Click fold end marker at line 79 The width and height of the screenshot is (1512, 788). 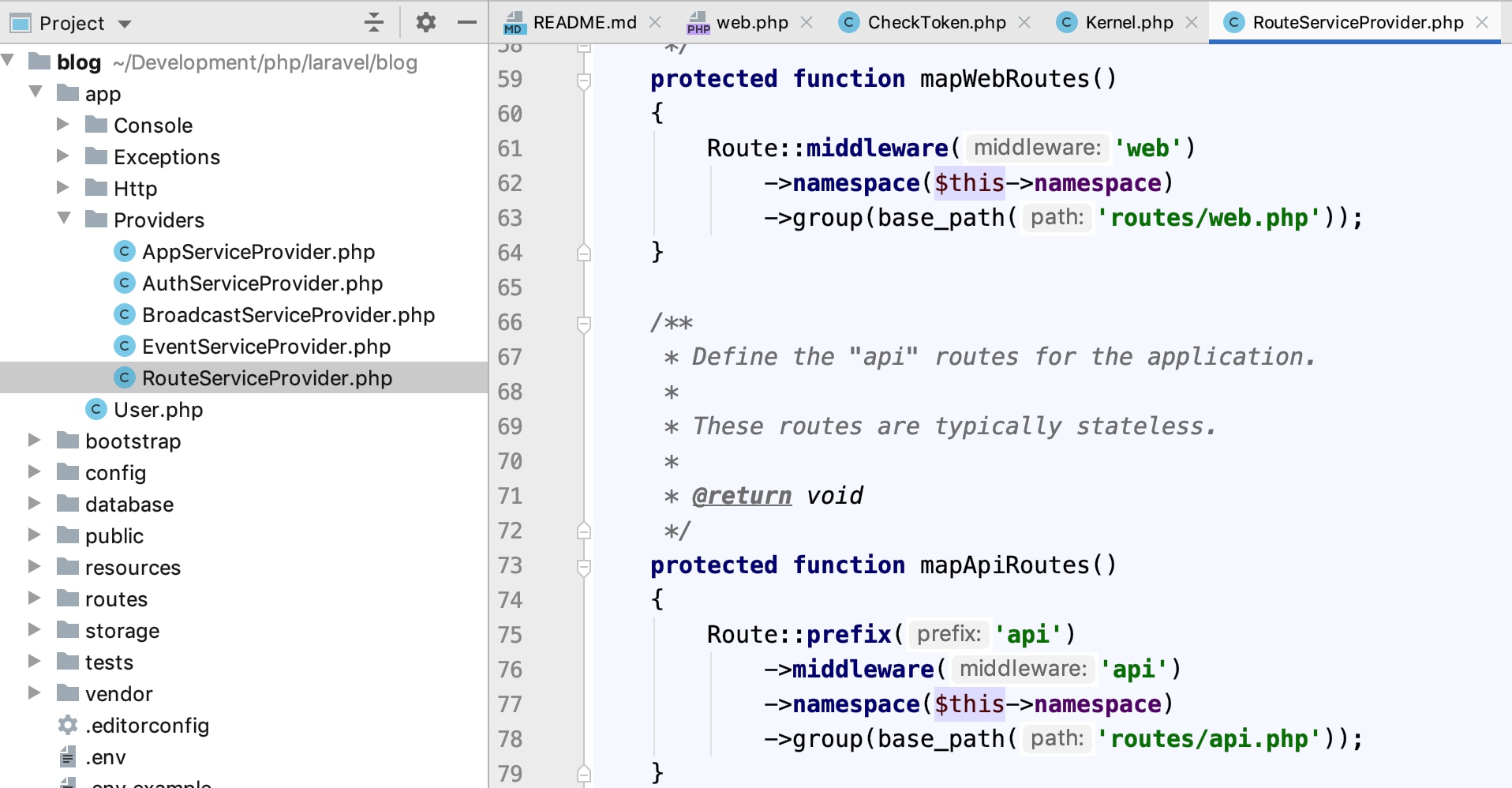point(584,774)
